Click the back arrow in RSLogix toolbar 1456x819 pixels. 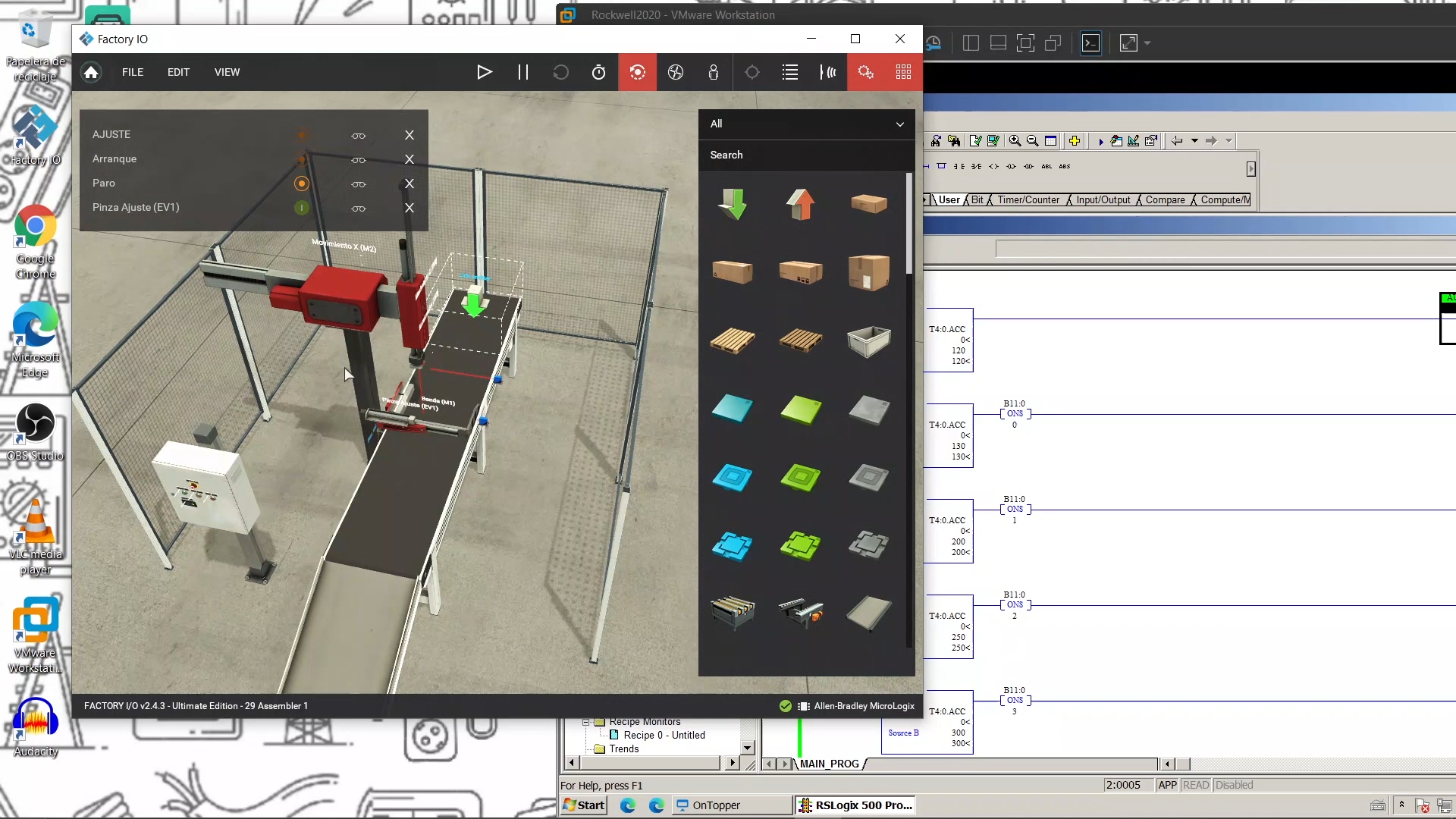click(x=1177, y=141)
